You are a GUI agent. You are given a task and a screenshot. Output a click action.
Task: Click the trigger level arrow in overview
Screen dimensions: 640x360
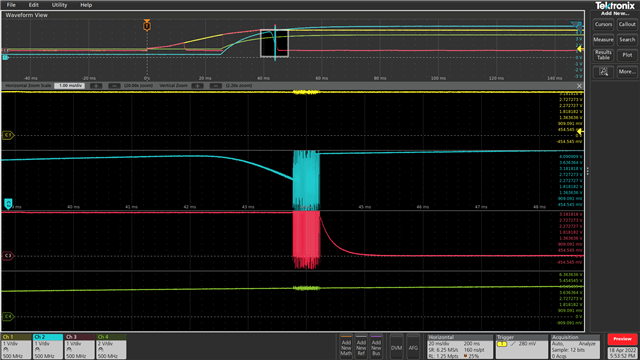580,49
